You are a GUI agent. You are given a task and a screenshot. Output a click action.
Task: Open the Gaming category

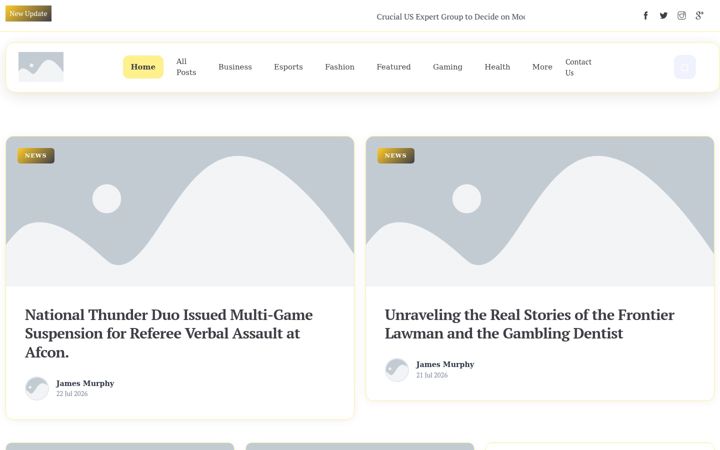pos(448,67)
